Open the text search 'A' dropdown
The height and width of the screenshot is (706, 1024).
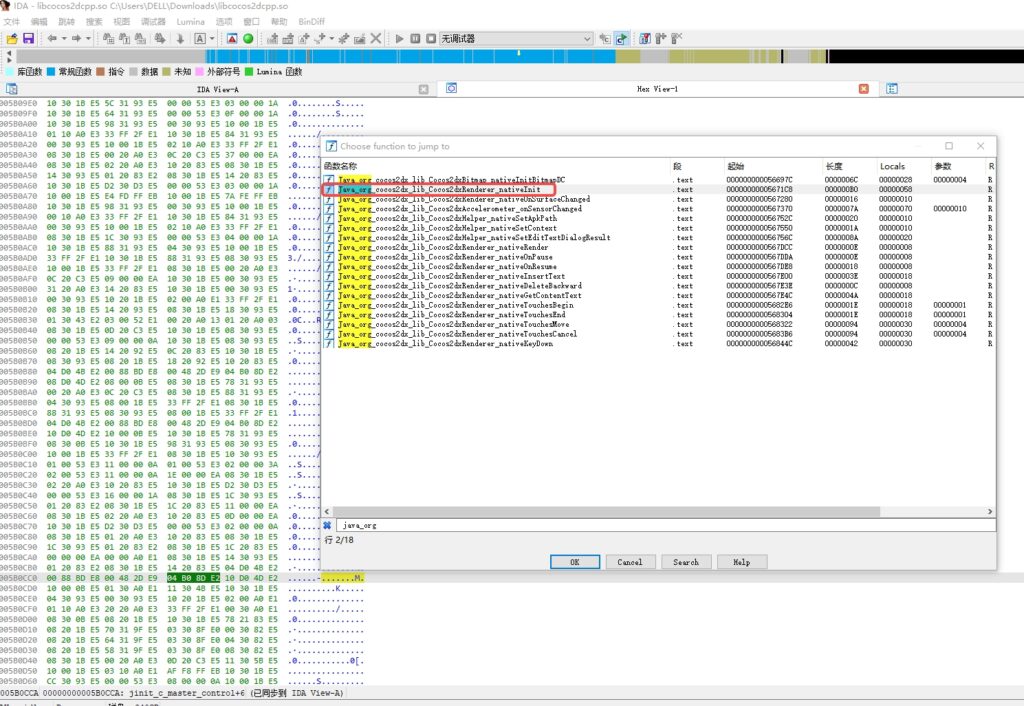(x=211, y=38)
